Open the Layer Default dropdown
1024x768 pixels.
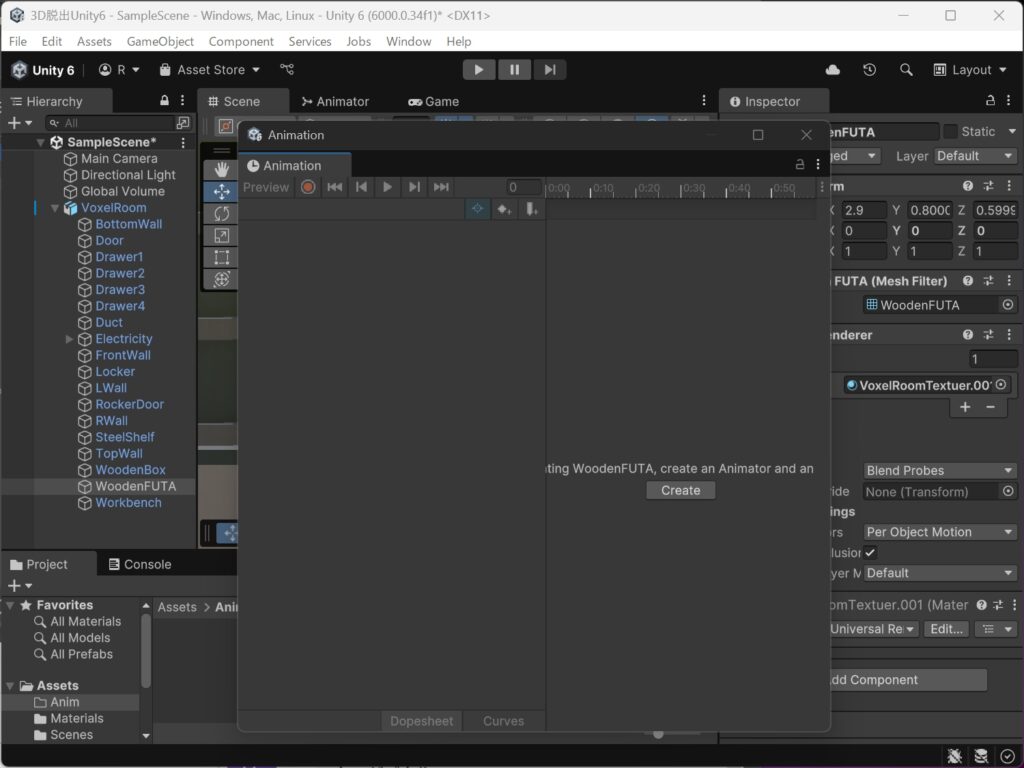click(975, 156)
